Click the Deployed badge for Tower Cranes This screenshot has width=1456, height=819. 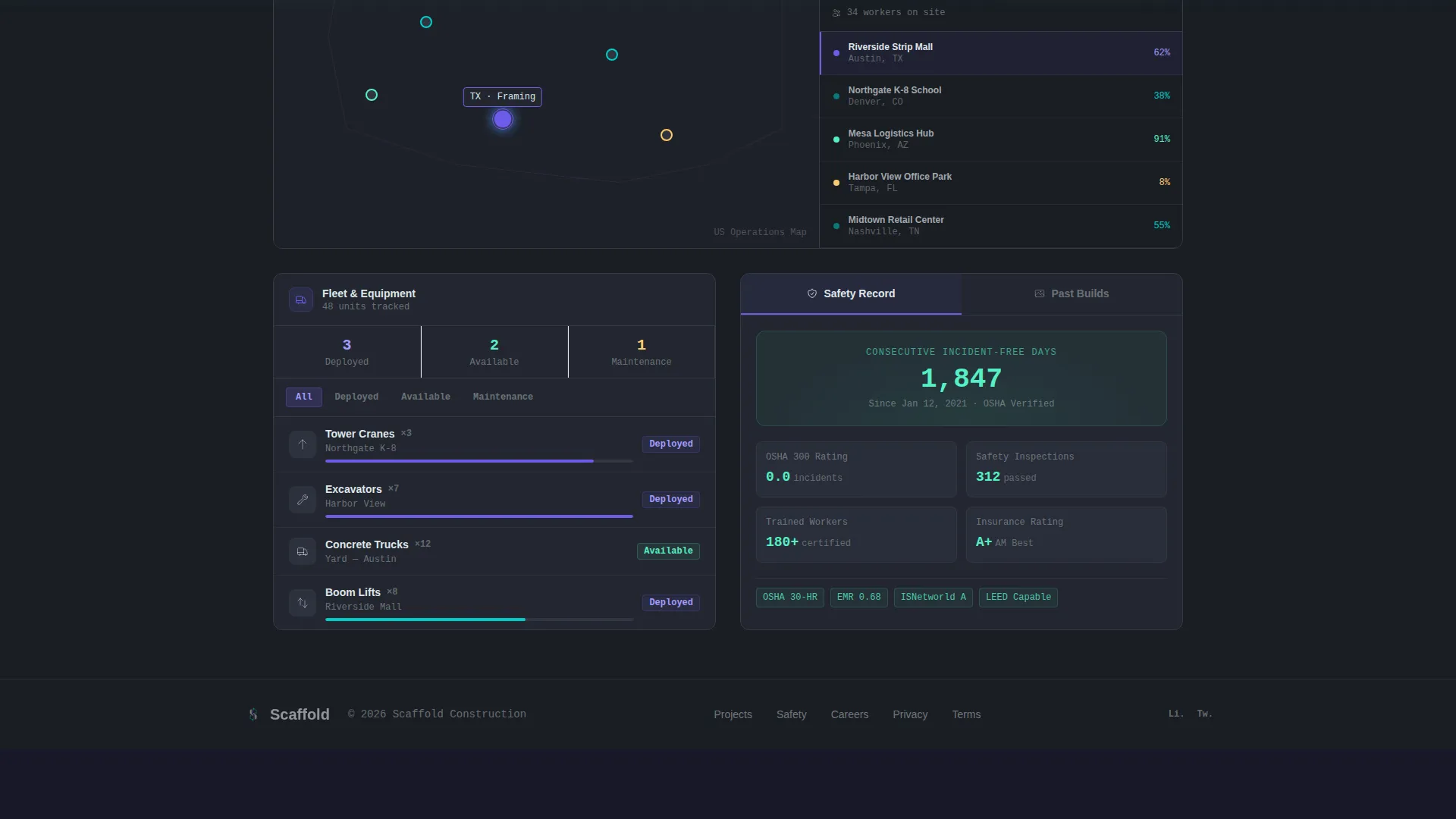671,444
